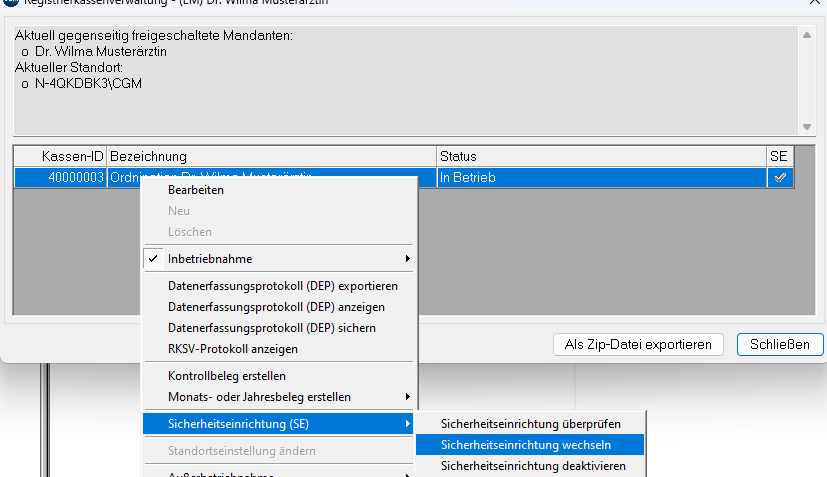Click the info panel scroll-up arrow
The image size is (827, 477).
(x=807, y=35)
